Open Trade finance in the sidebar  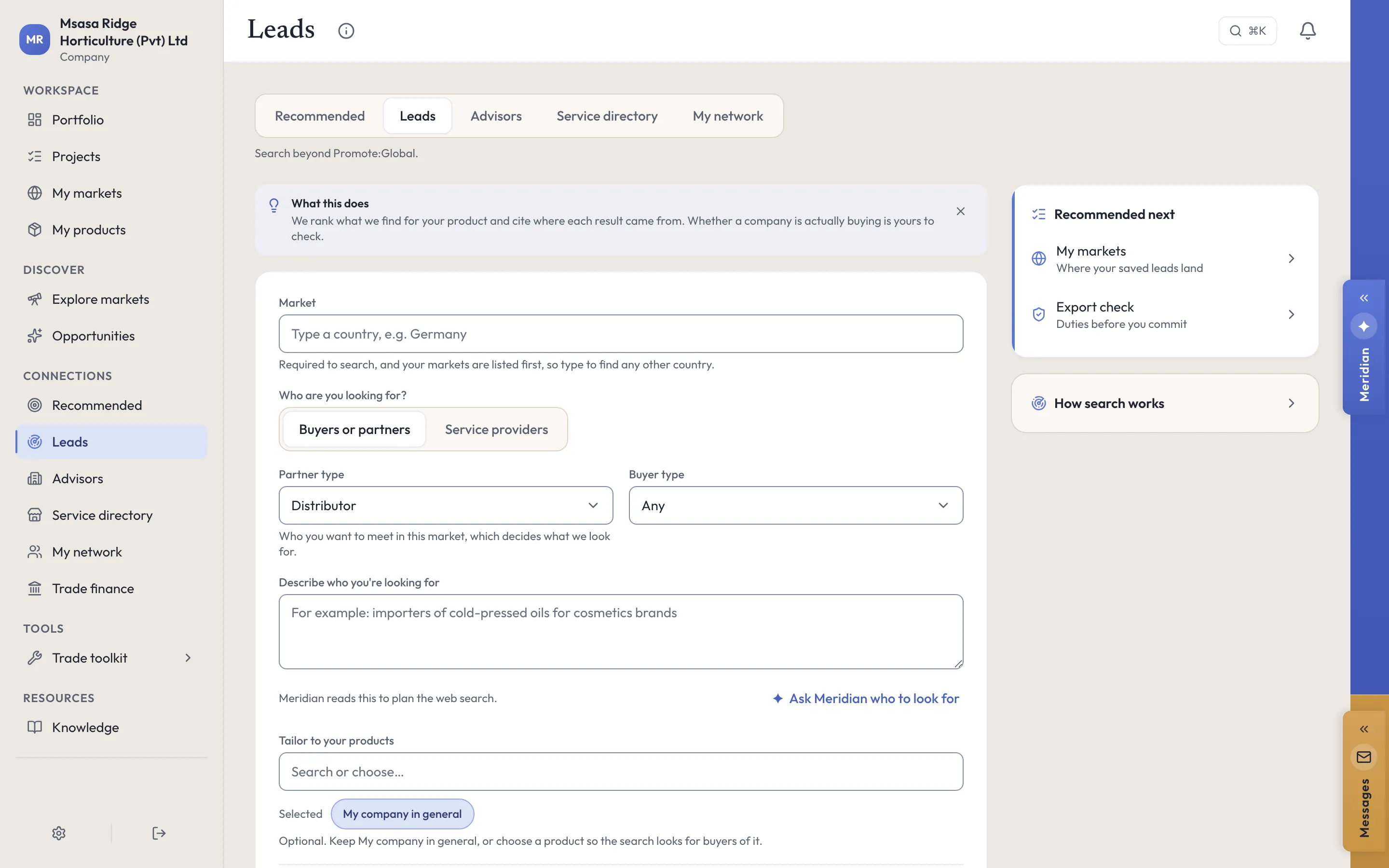(x=111, y=588)
